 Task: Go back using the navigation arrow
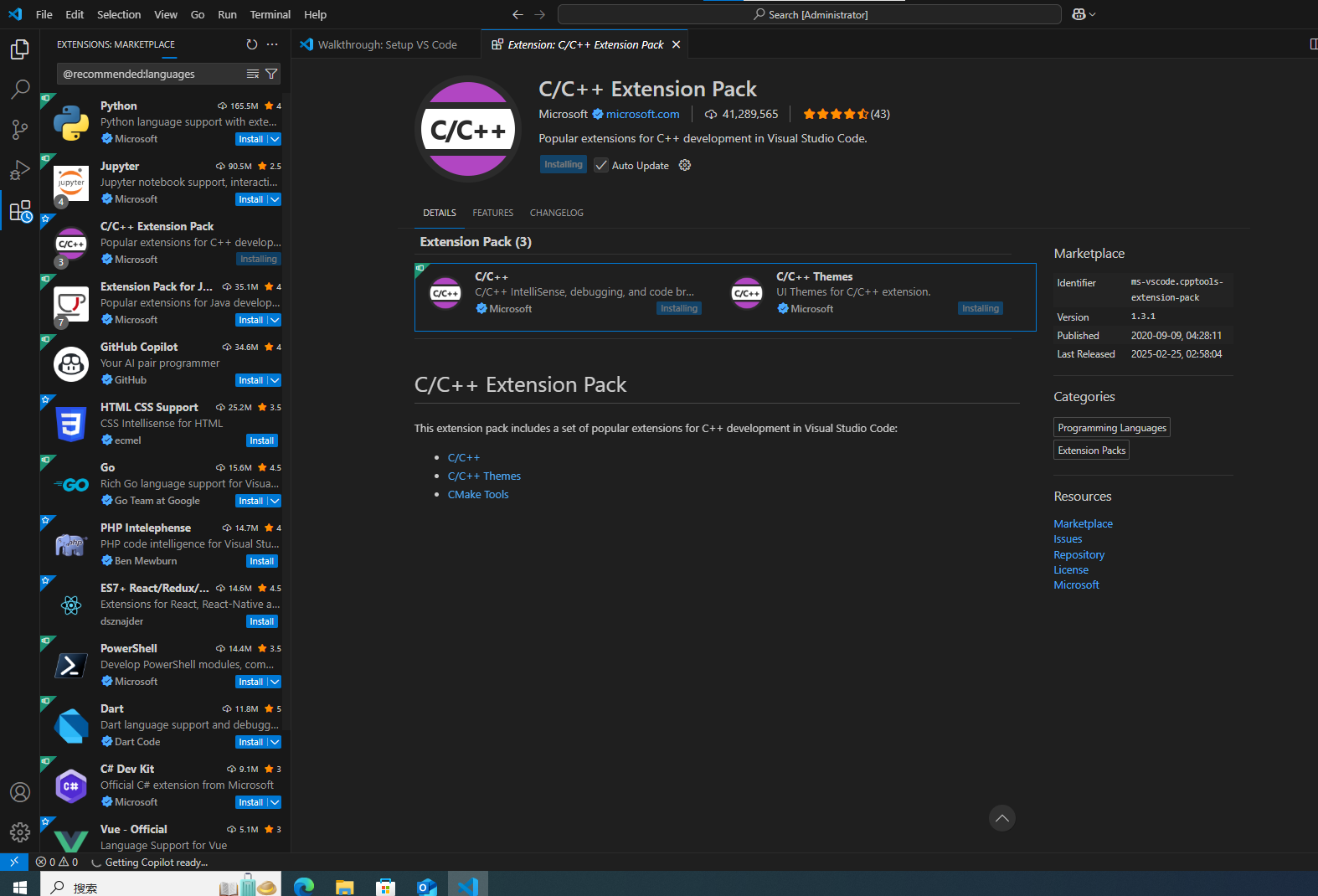[517, 14]
